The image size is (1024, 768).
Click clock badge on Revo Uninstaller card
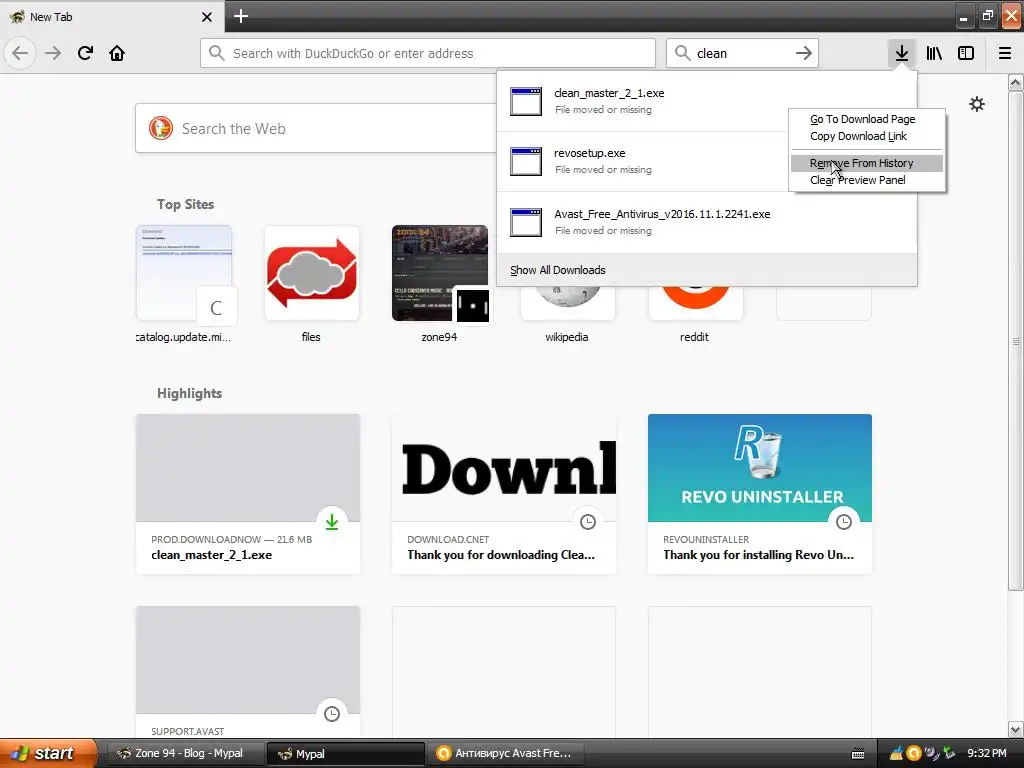[844, 522]
